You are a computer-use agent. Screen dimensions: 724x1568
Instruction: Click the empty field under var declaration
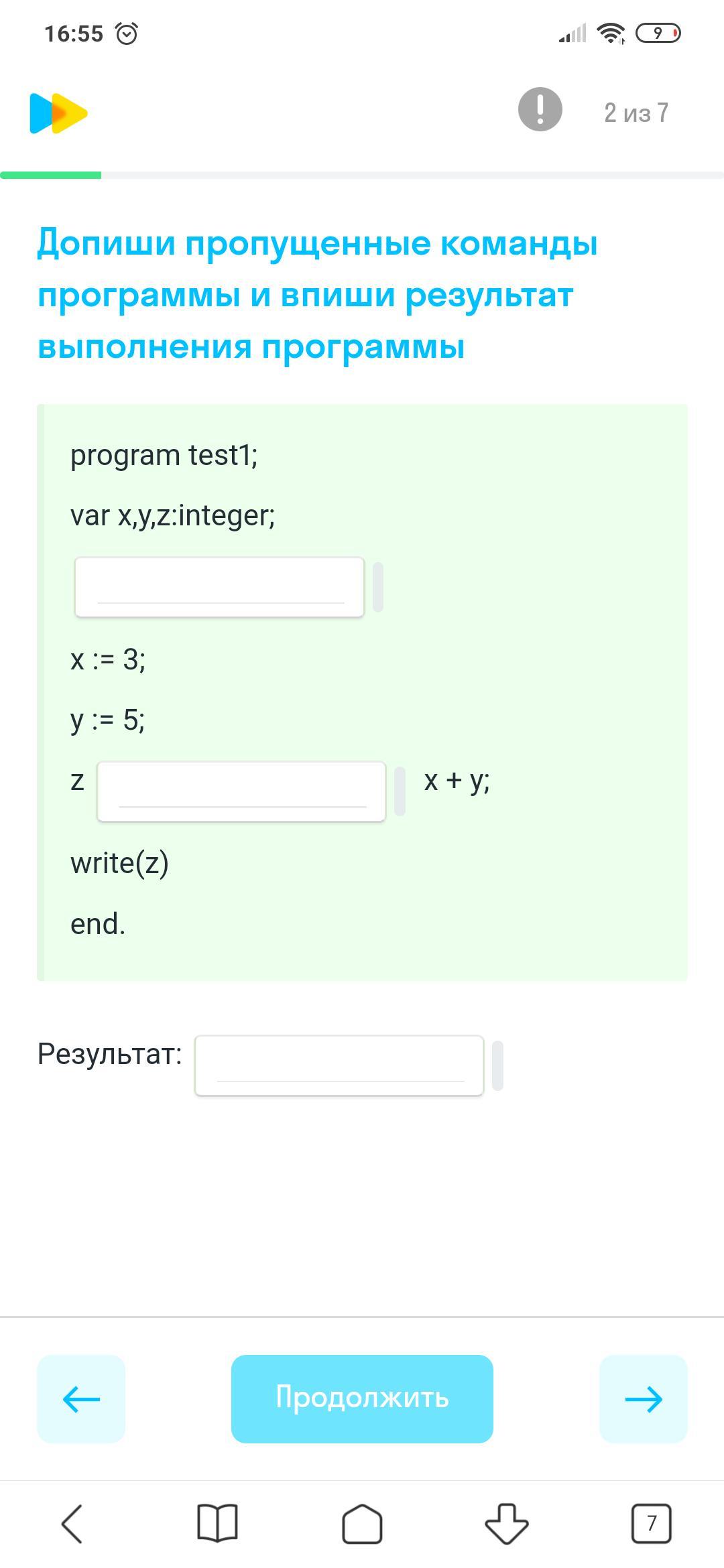[x=219, y=587]
